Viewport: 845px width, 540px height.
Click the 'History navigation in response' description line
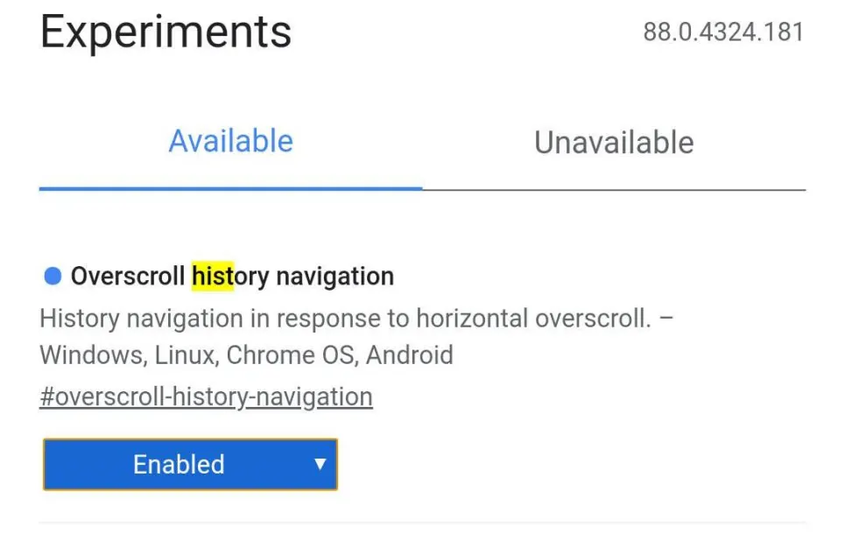(356, 319)
